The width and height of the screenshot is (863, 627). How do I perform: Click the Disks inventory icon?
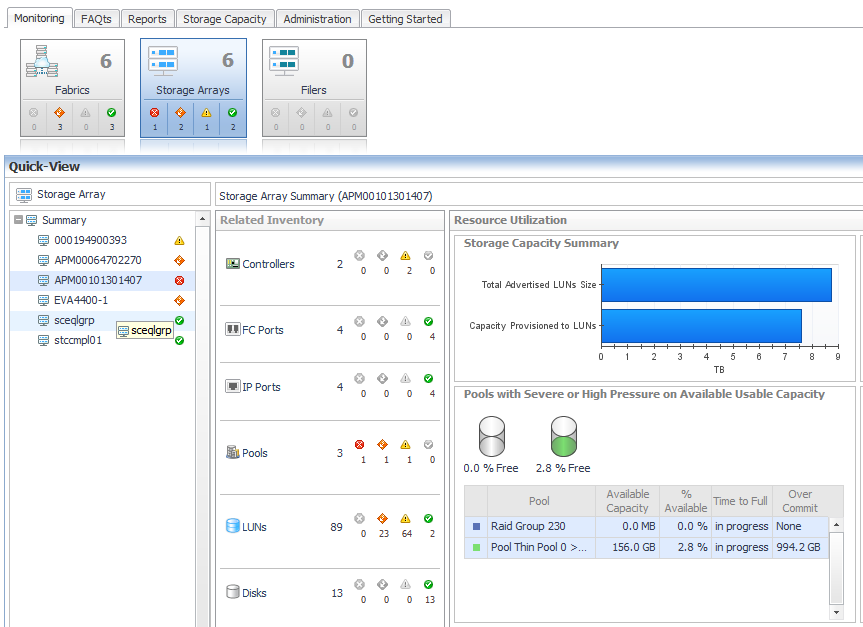click(232, 592)
